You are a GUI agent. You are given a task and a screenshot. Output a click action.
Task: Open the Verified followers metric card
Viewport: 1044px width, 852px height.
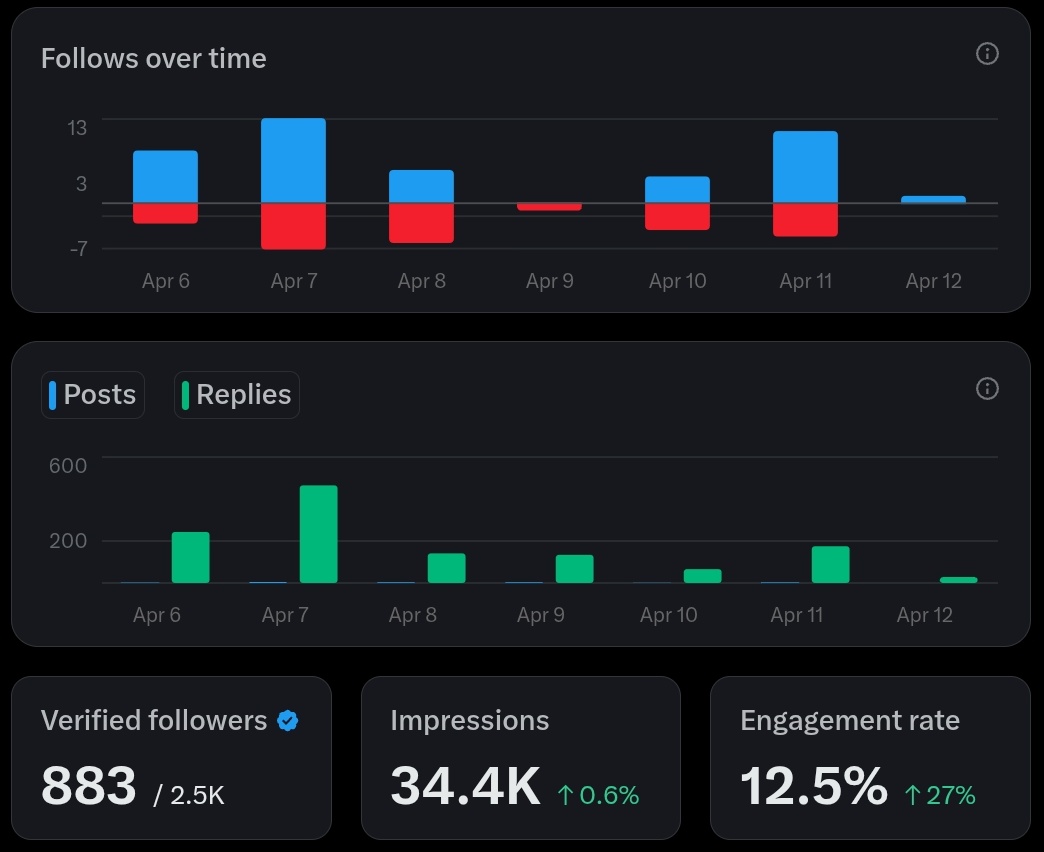(x=171, y=757)
